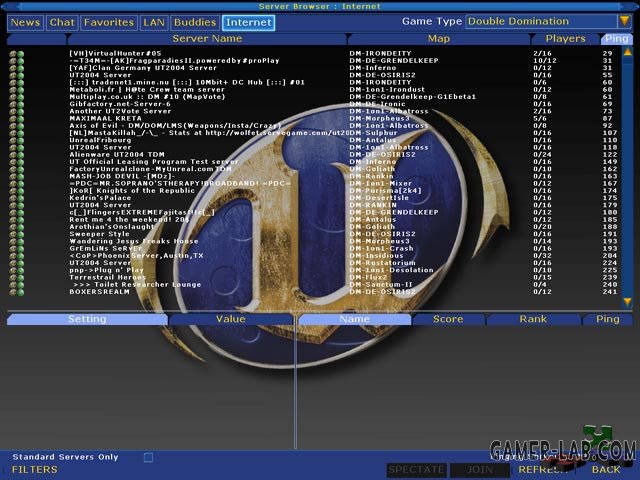Sort servers by Server Name column
The height and width of the screenshot is (480, 640).
point(207,39)
